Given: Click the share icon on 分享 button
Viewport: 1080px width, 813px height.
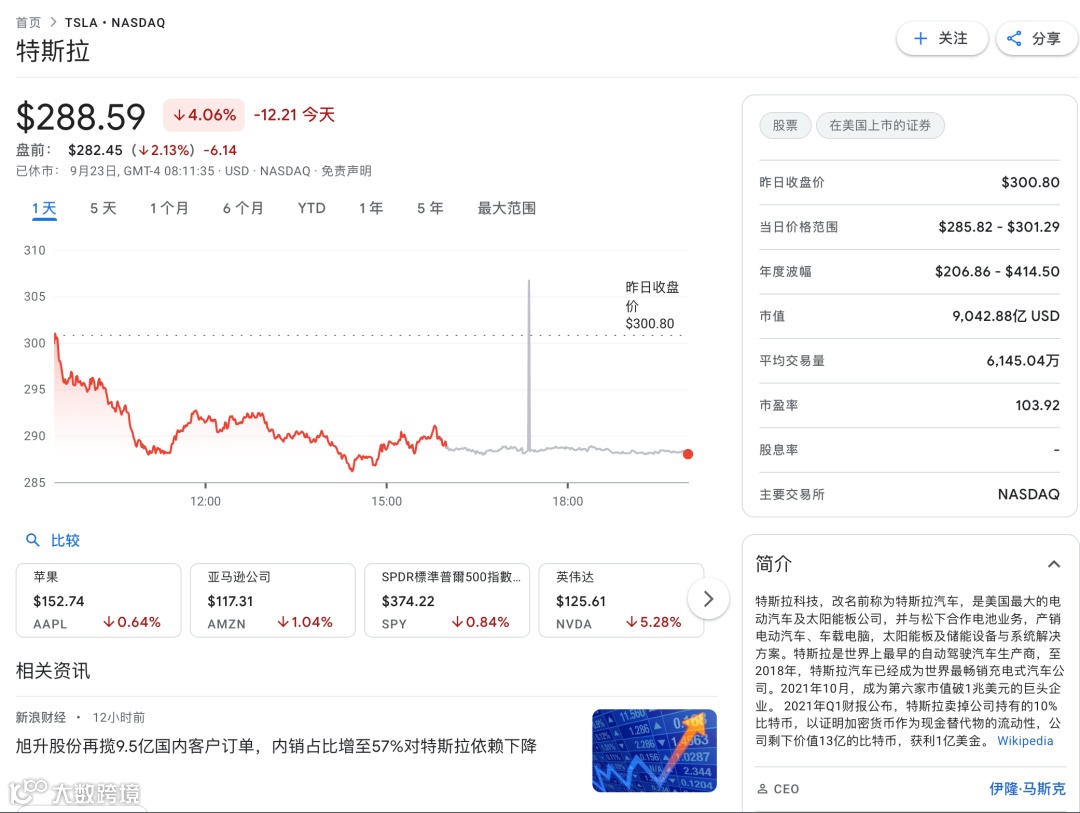Looking at the screenshot, I should 1014,39.
